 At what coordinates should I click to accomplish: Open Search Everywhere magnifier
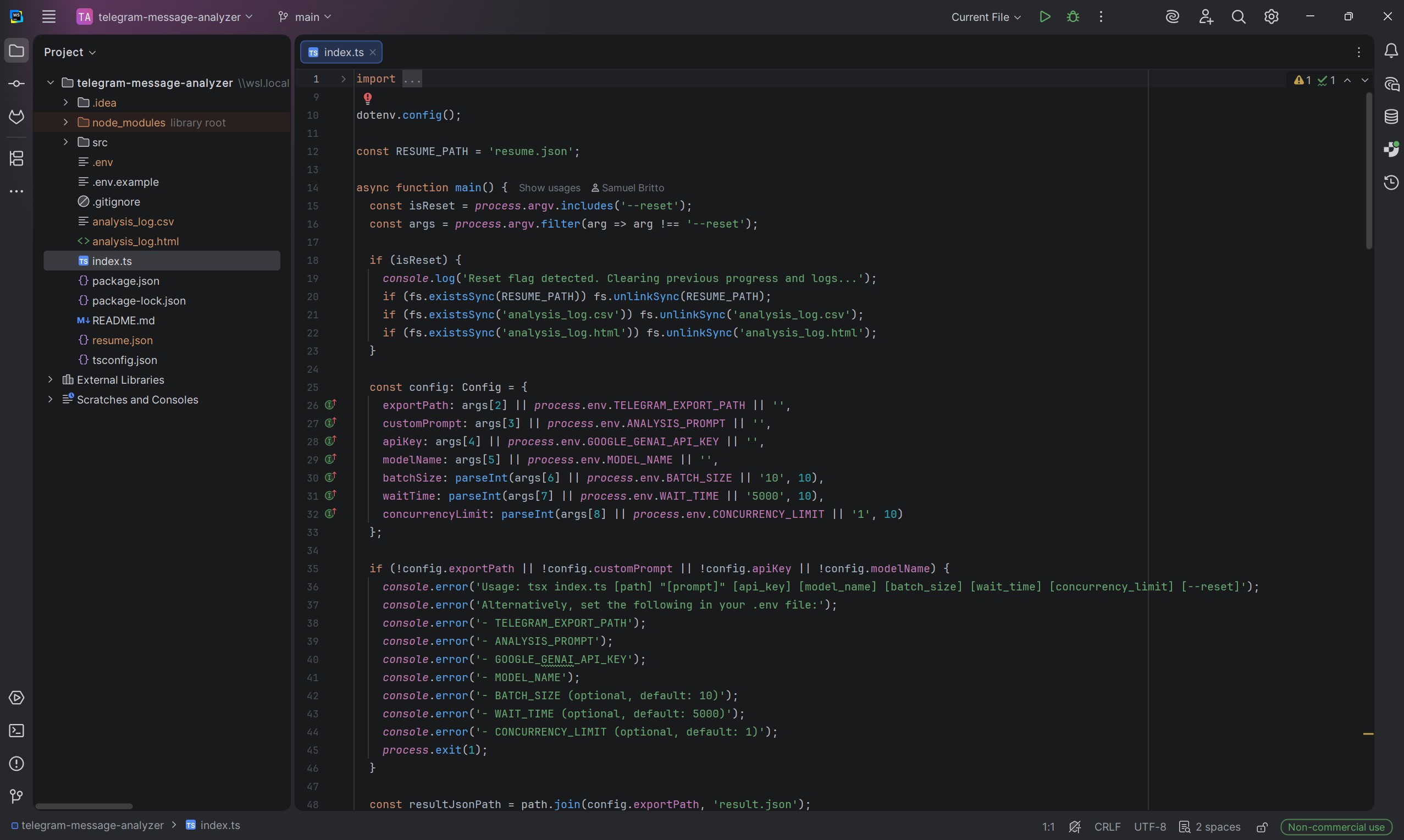click(x=1238, y=17)
